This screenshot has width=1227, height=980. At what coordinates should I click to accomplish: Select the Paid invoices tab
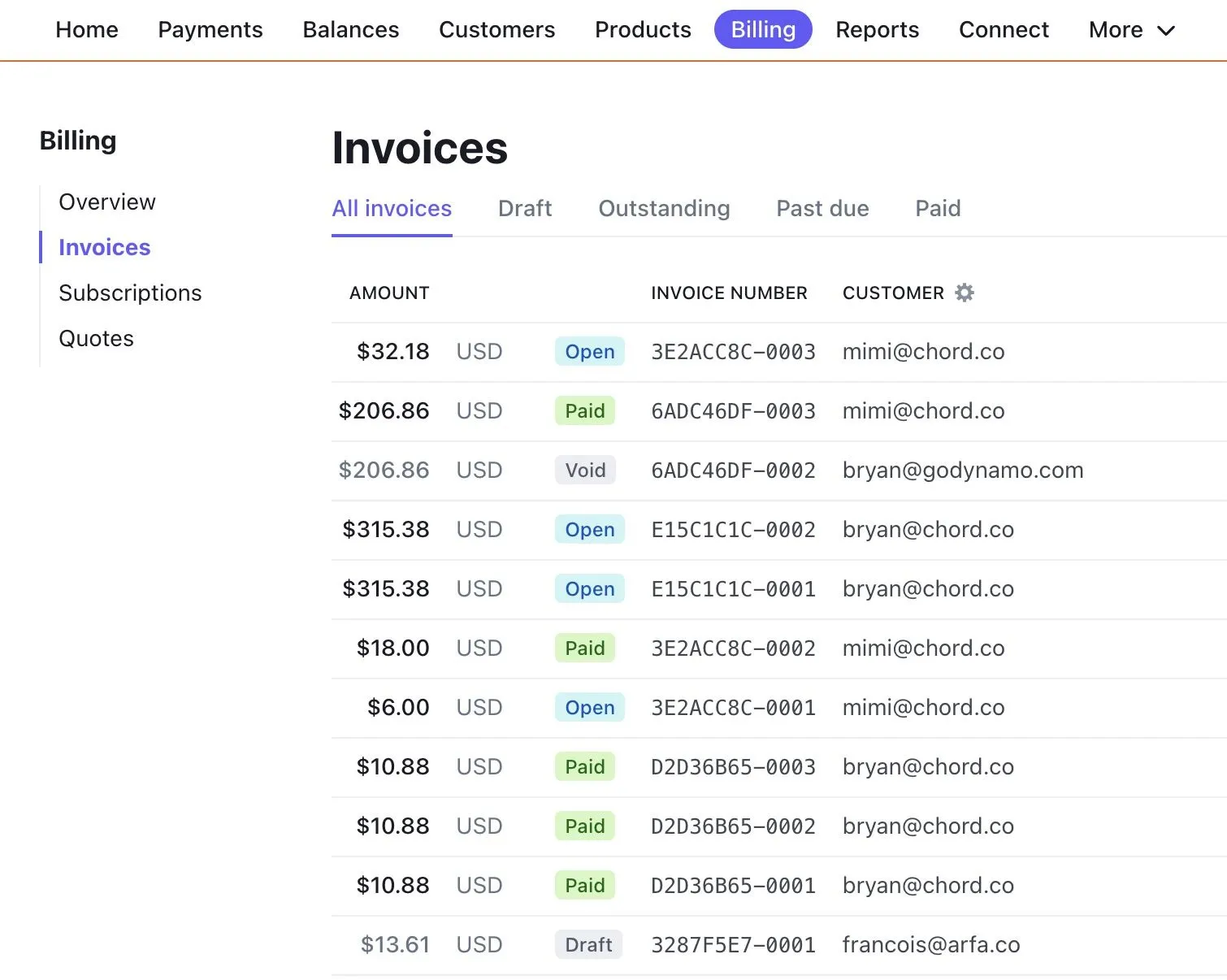938,209
